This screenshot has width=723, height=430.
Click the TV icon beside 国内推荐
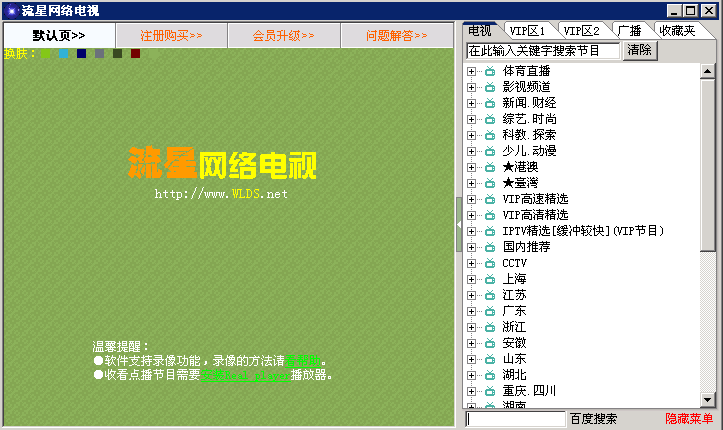pos(490,247)
